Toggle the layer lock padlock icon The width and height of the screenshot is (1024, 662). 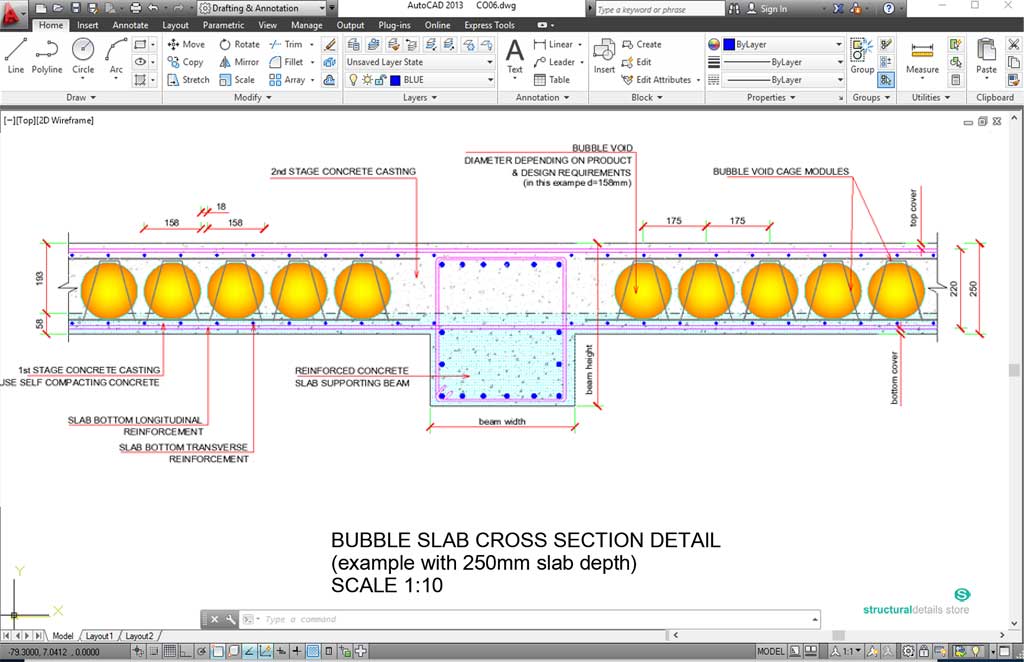[x=381, y=80]
